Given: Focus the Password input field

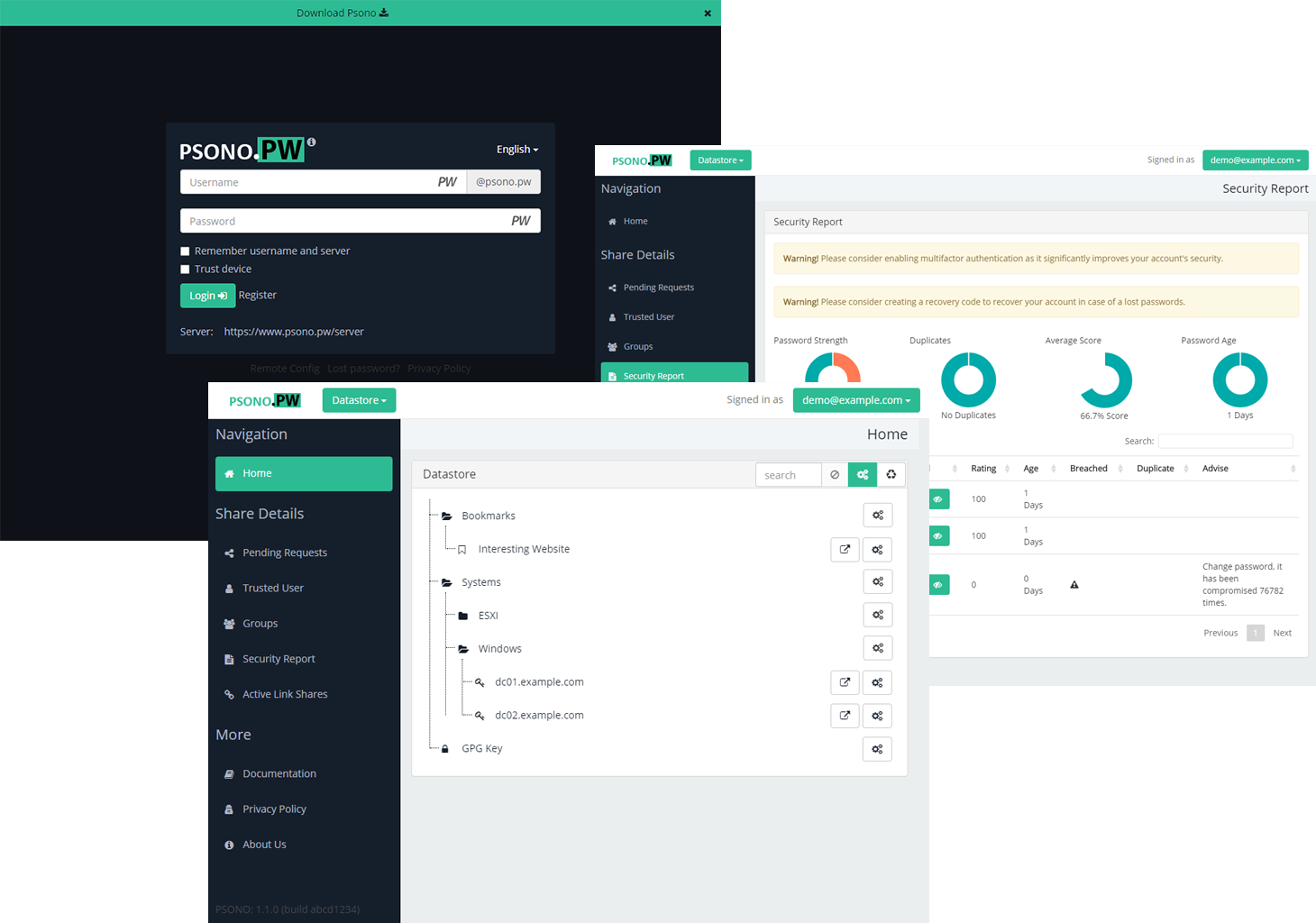Looking at the screenshot, I should [361, 221].
